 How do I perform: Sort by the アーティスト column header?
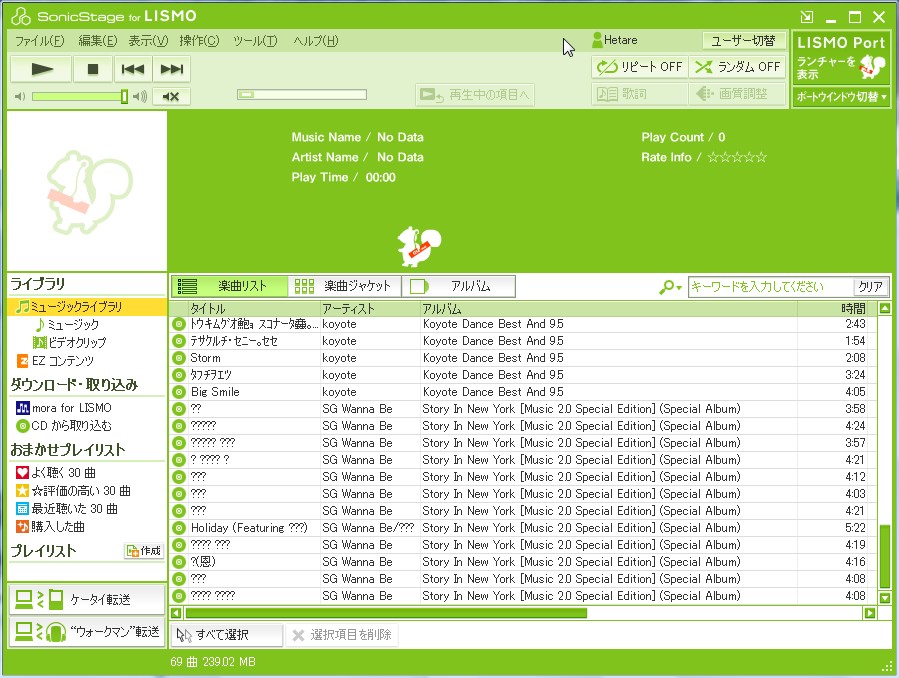coord(370,309)
